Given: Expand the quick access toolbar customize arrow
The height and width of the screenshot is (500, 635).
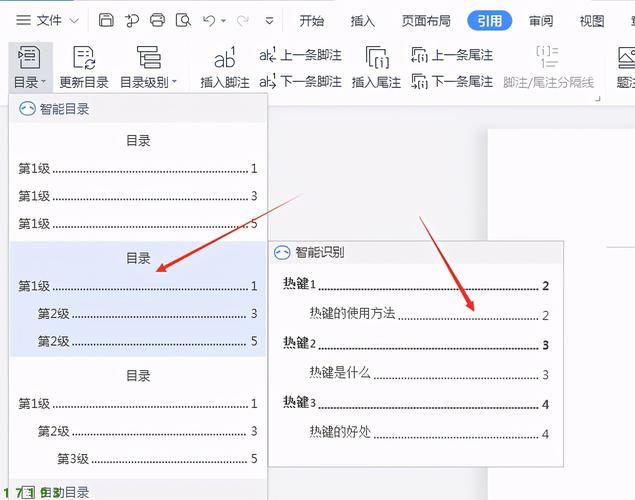Looking at the screenshot, I should [269, 20].
